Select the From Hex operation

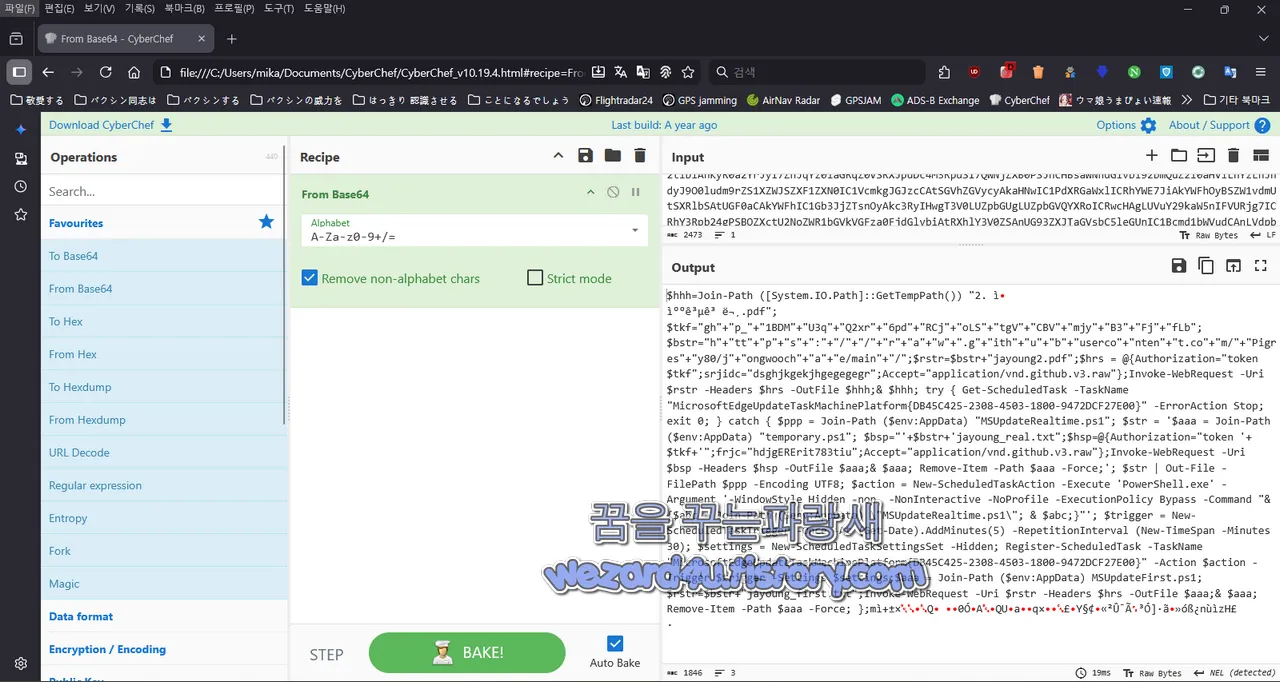[x=164, y=354]
